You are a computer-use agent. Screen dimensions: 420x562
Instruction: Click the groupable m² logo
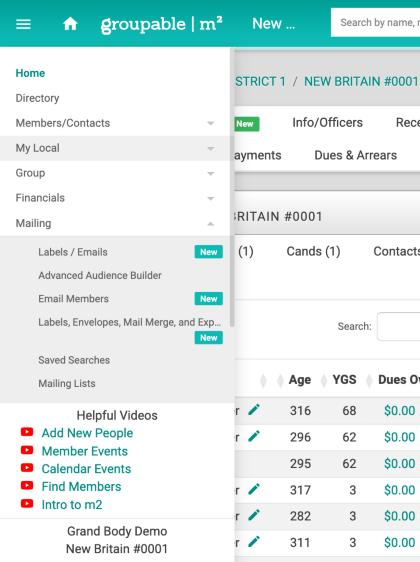[x=162, y=24]
